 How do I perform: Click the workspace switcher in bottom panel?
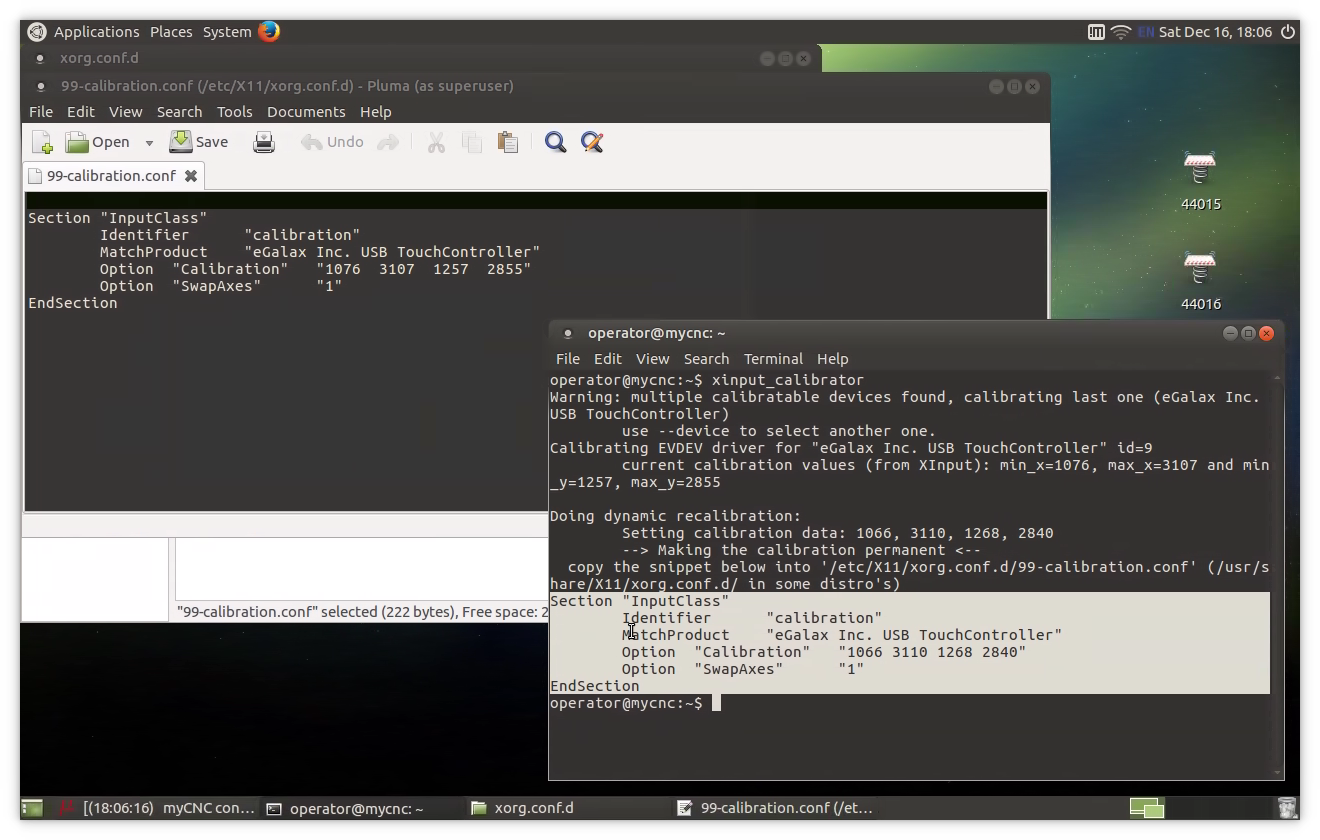click(x=1147, y=808)
